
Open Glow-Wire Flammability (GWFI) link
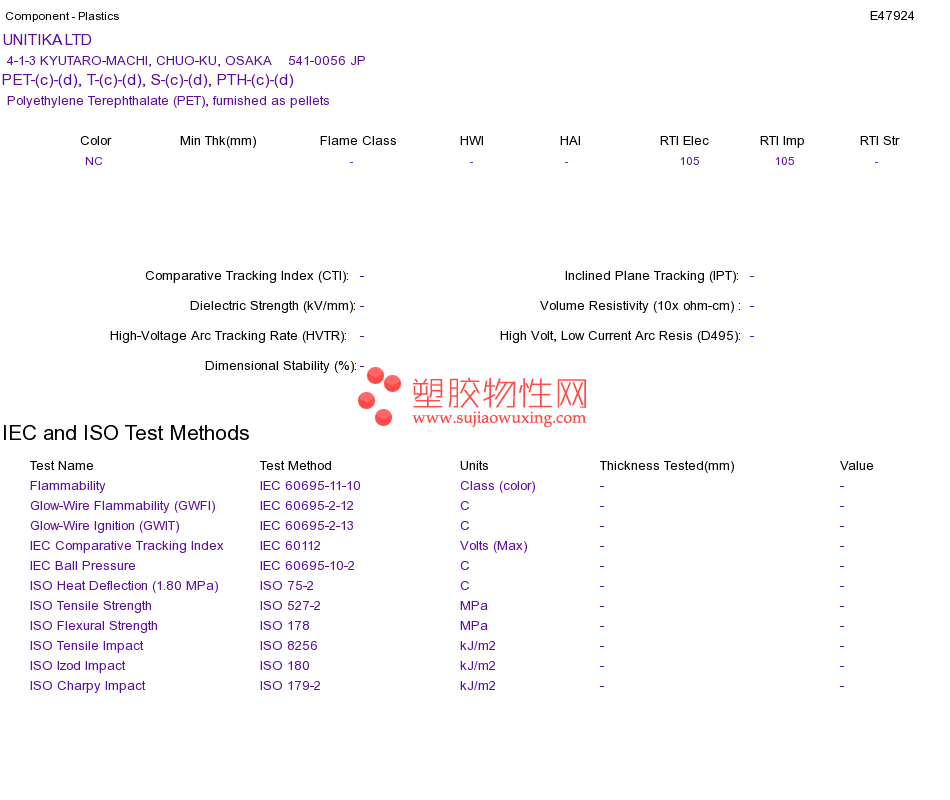click(123, 506)
